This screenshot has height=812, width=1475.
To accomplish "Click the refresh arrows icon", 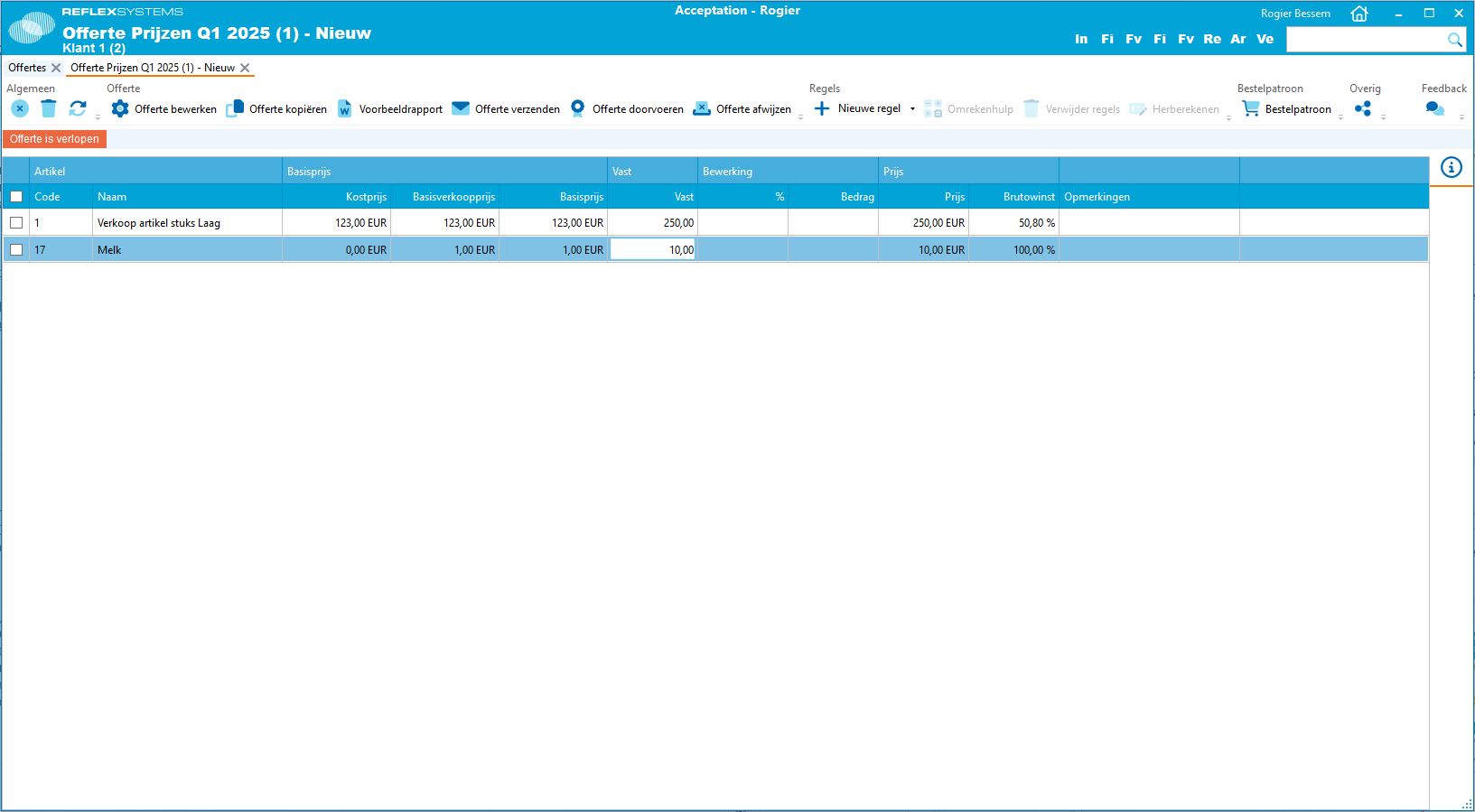I will (78, 108).
